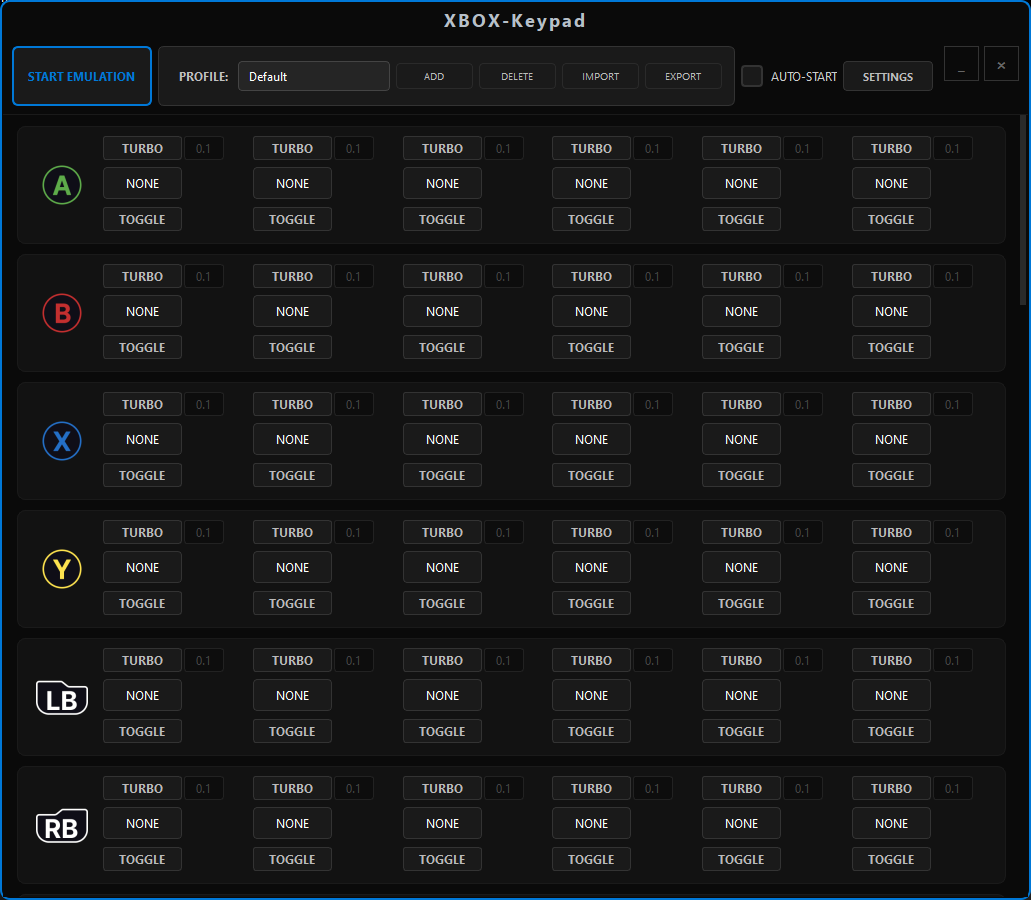Toggle Turbo for Y button's sixth slot
Screen dimensions: 1031x900
(891, 533)
